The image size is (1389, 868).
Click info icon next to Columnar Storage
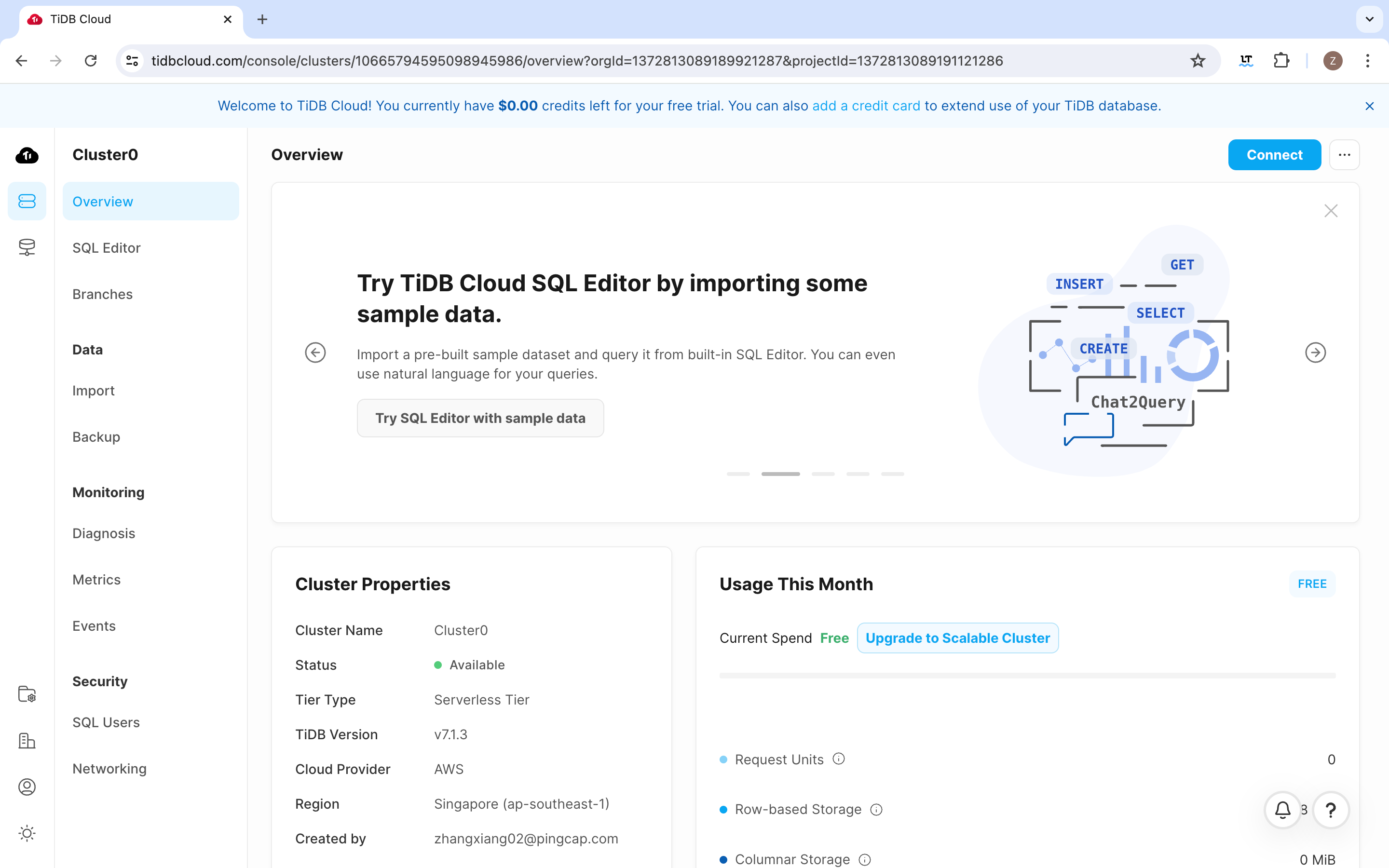pyautogui.click(x=865, y=859)
